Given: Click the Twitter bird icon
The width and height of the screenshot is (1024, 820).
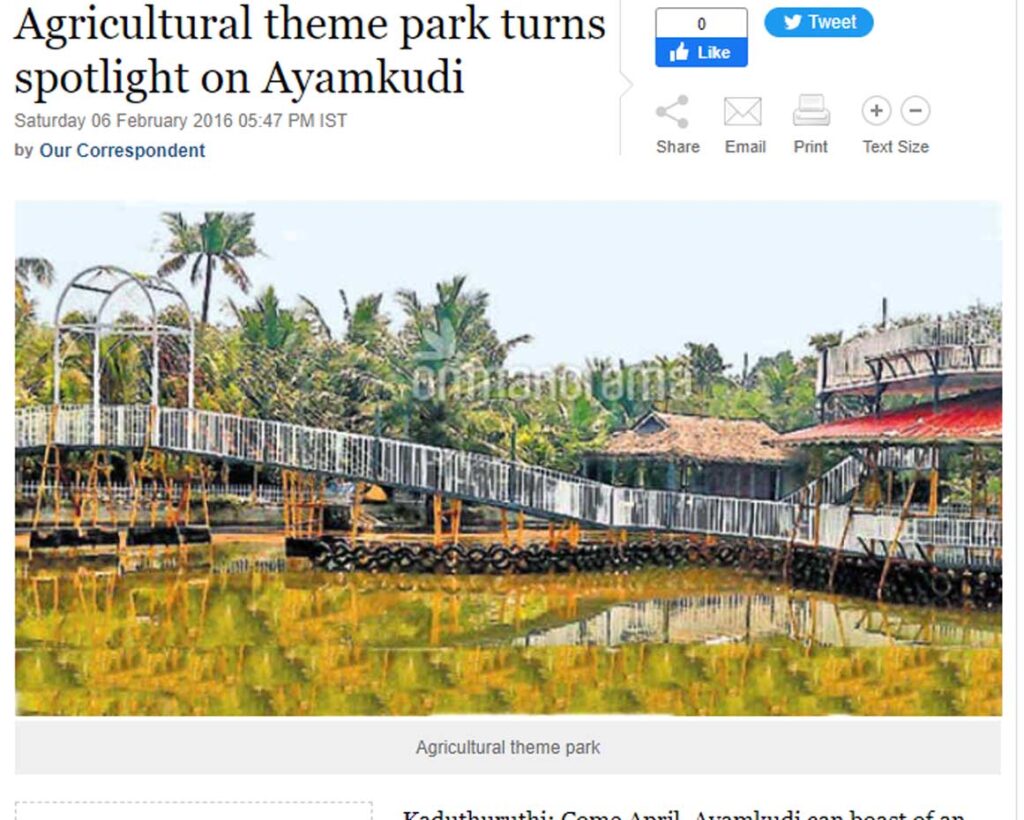Looking at the screenshot, I should (793, 22).
